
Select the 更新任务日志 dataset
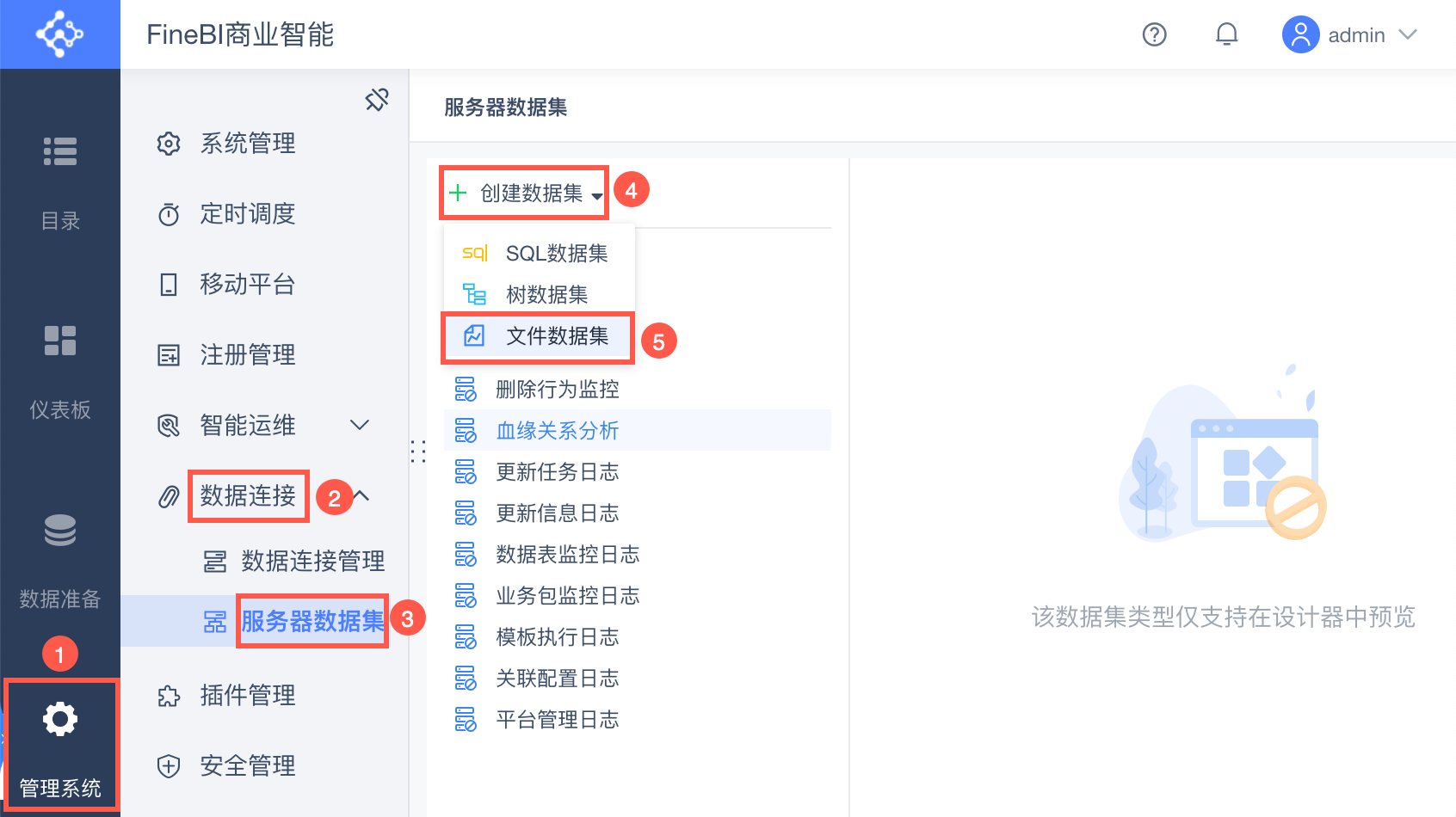coord(557,471)
